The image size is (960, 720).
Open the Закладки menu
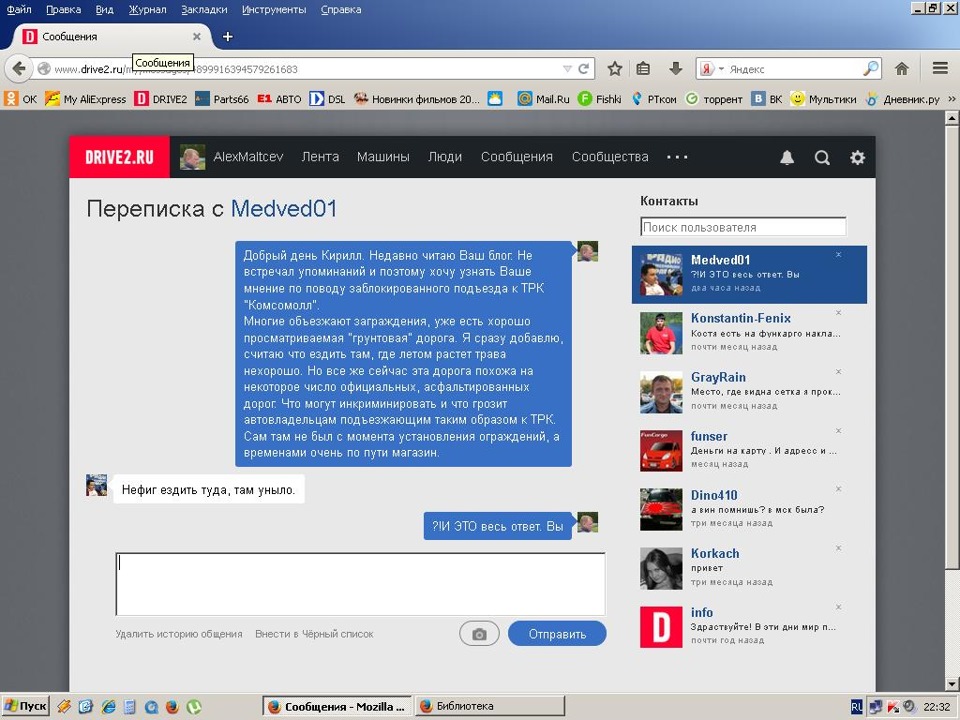204,10
